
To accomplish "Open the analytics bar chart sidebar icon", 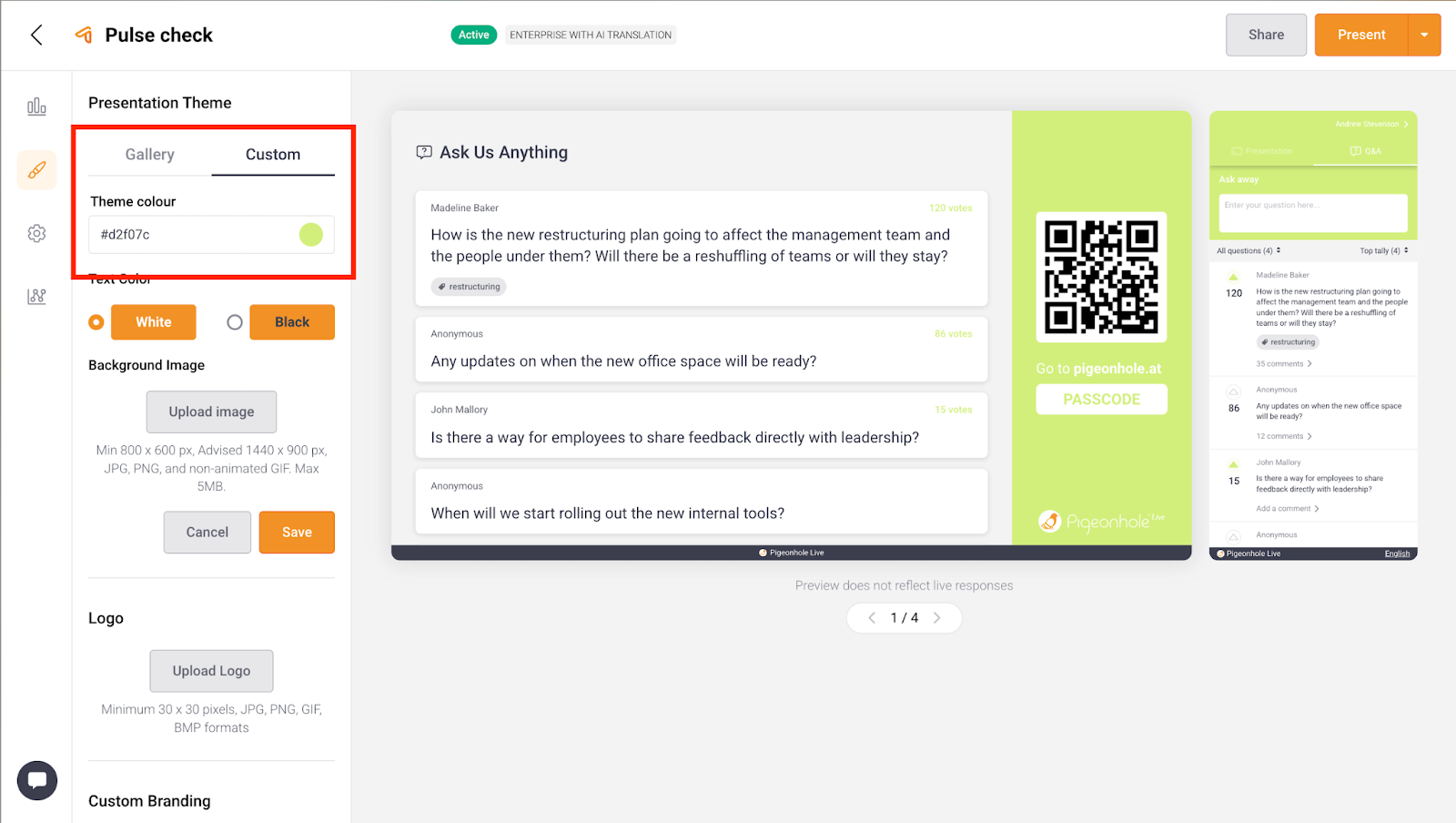I will point(36,107).
